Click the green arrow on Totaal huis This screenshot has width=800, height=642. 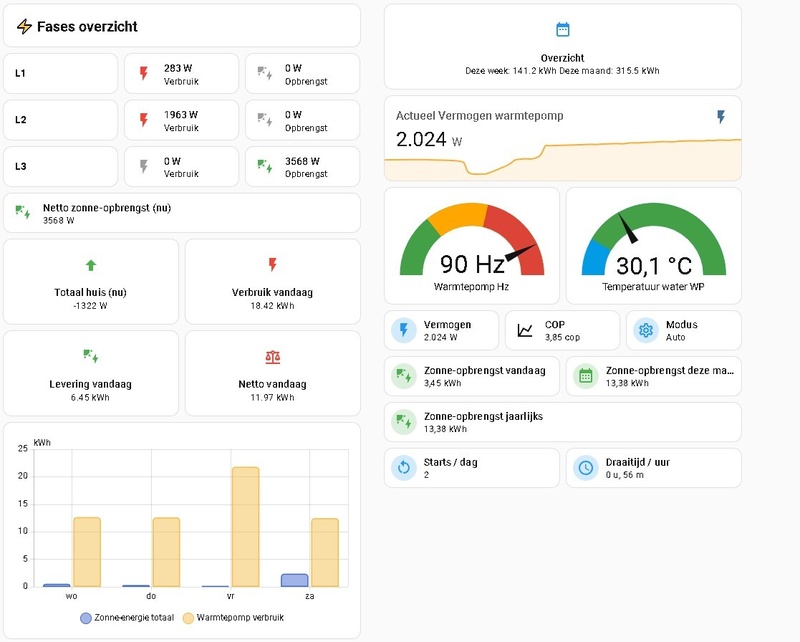click(x=91, y=265)
